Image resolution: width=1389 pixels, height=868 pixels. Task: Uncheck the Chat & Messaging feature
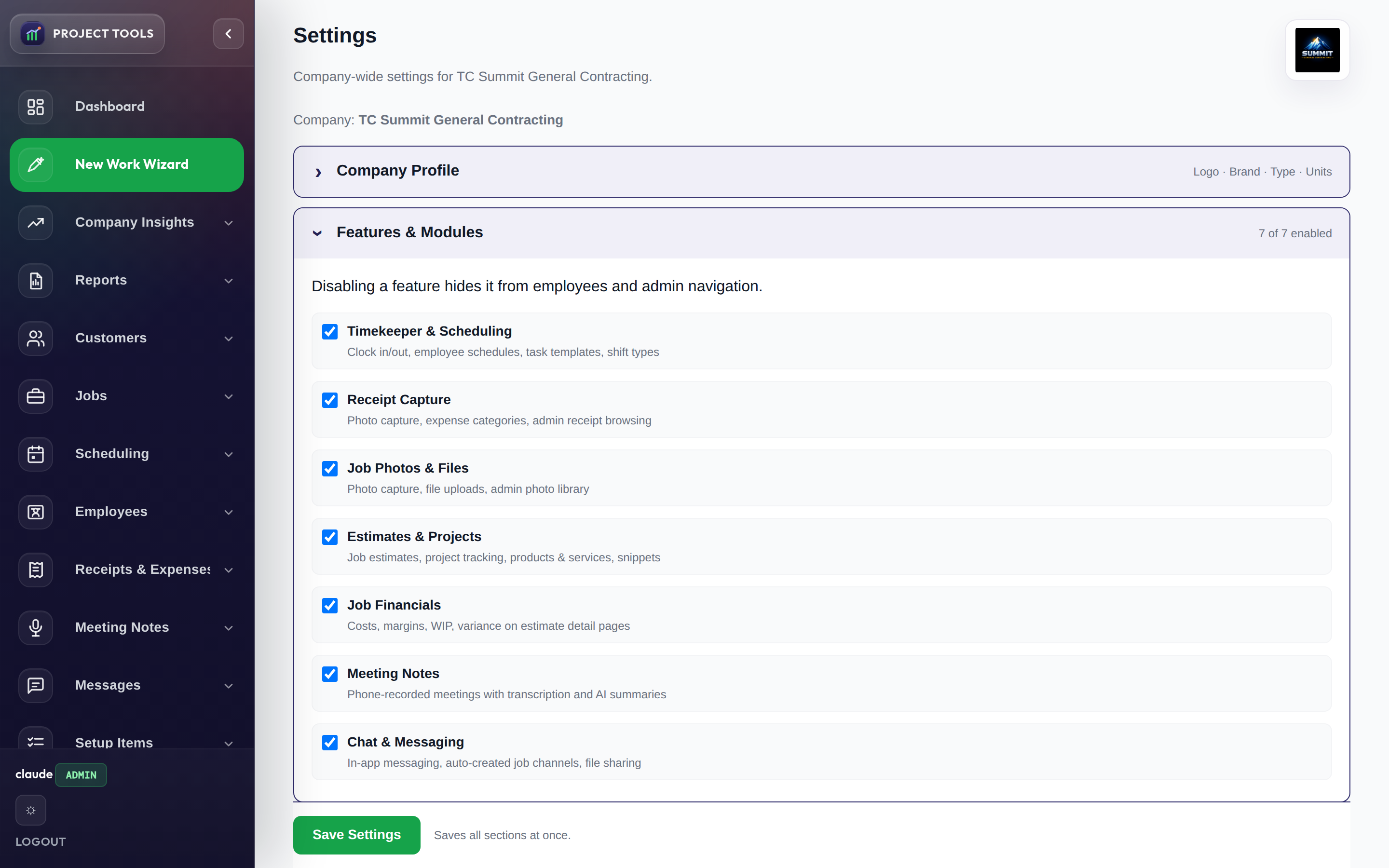[x=329, y=742]
